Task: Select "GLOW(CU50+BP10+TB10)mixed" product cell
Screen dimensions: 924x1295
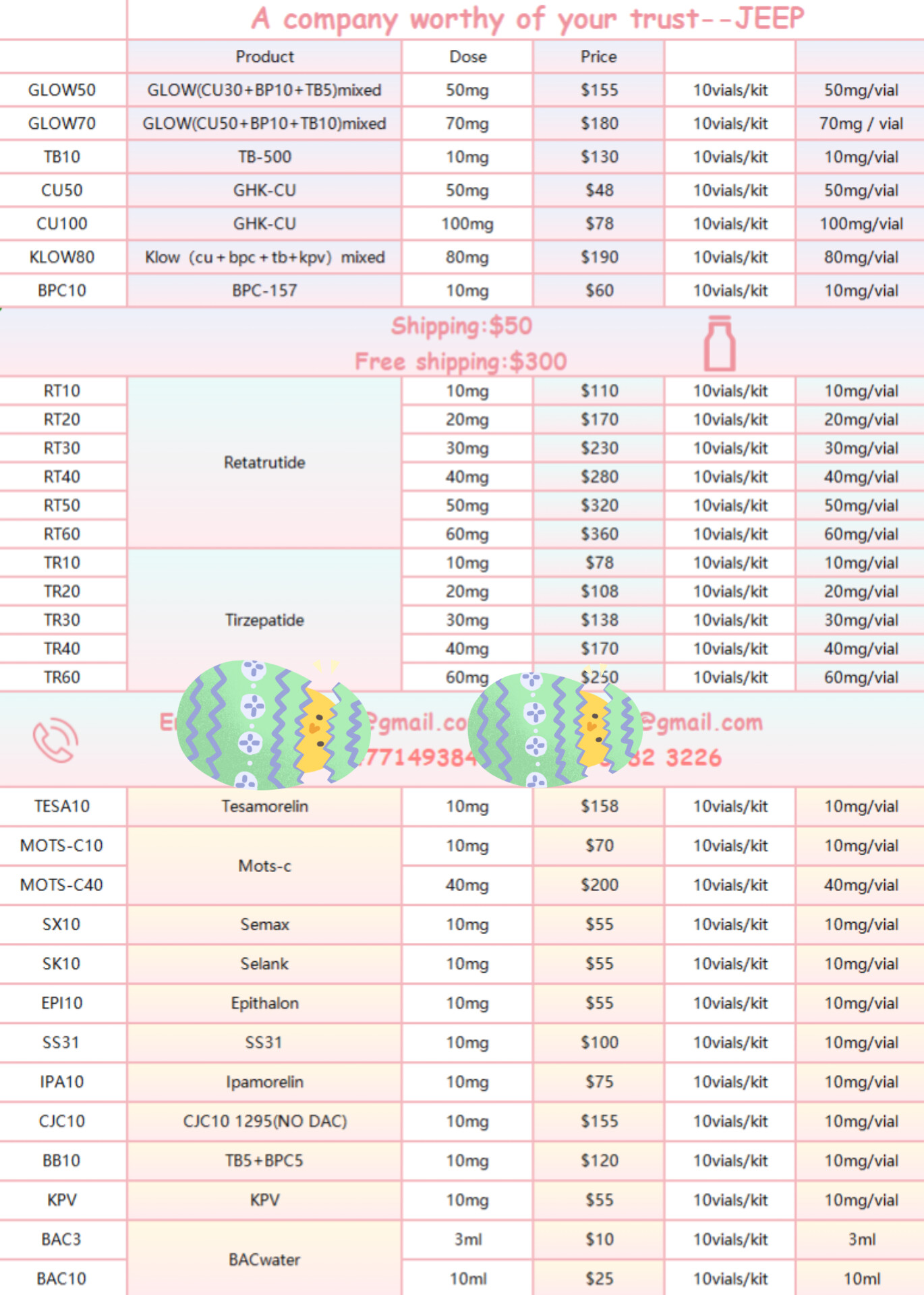Action: coord(264,123)
